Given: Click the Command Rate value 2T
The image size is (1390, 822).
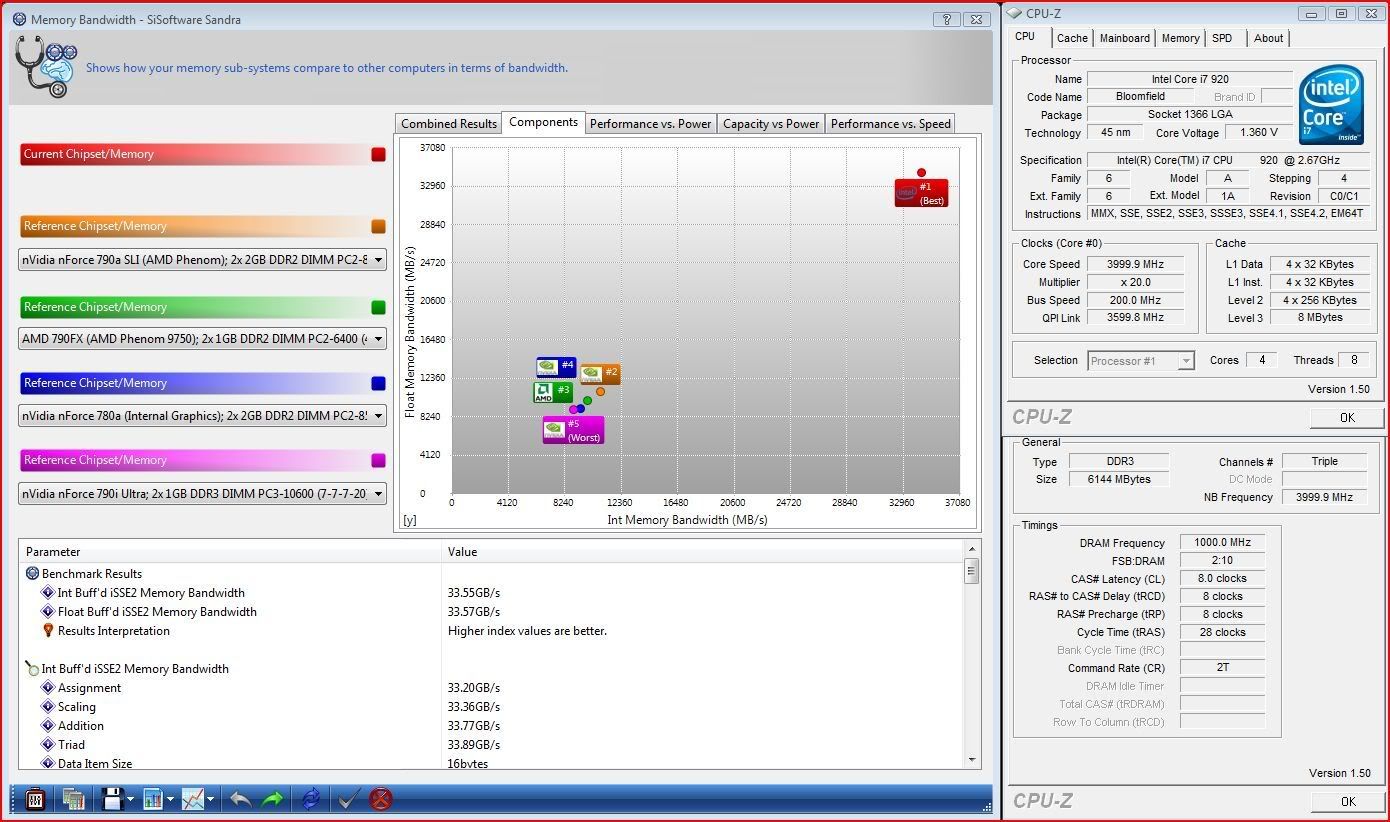Looking at the screenshot, I should (1222, 667).
